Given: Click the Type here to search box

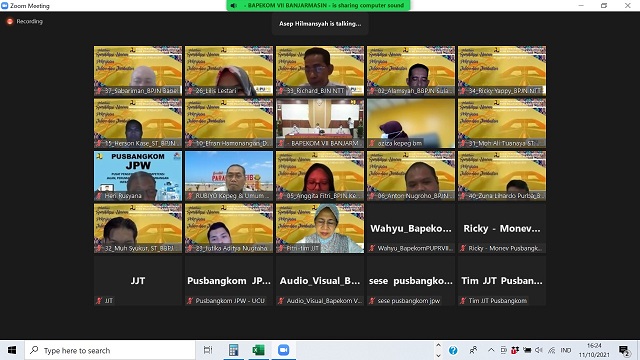Looking at the screenshot, I should click(110, 350).
